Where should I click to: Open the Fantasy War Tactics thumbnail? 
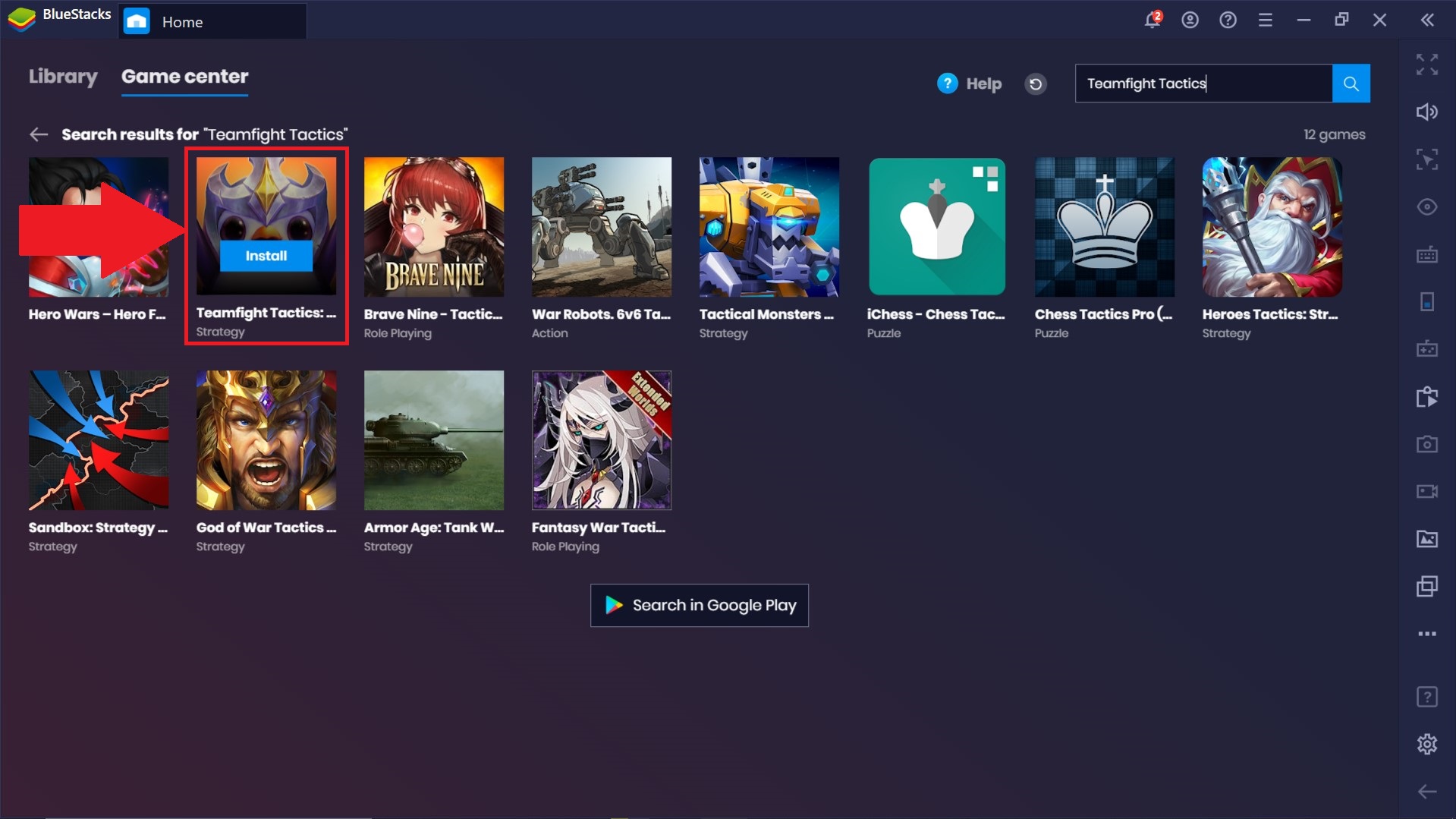(x=602, y=440)
